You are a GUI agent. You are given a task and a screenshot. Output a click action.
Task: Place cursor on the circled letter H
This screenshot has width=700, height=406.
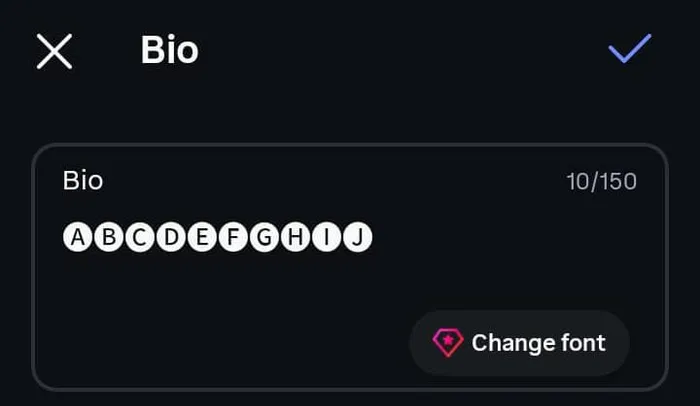(296, 237)
